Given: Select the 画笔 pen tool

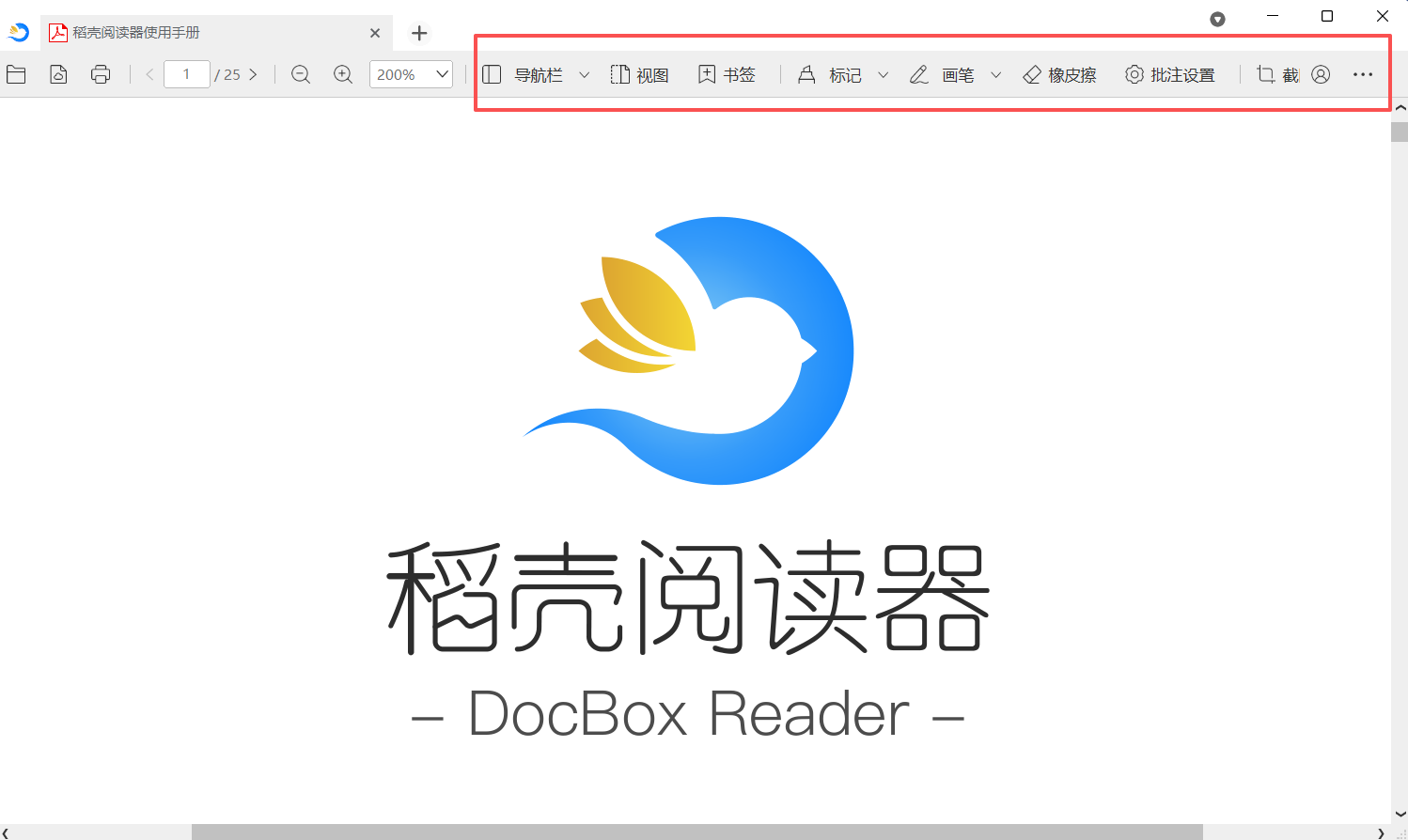Looking at the screenshot, I should pyautogui.click(x=942, y=74).
